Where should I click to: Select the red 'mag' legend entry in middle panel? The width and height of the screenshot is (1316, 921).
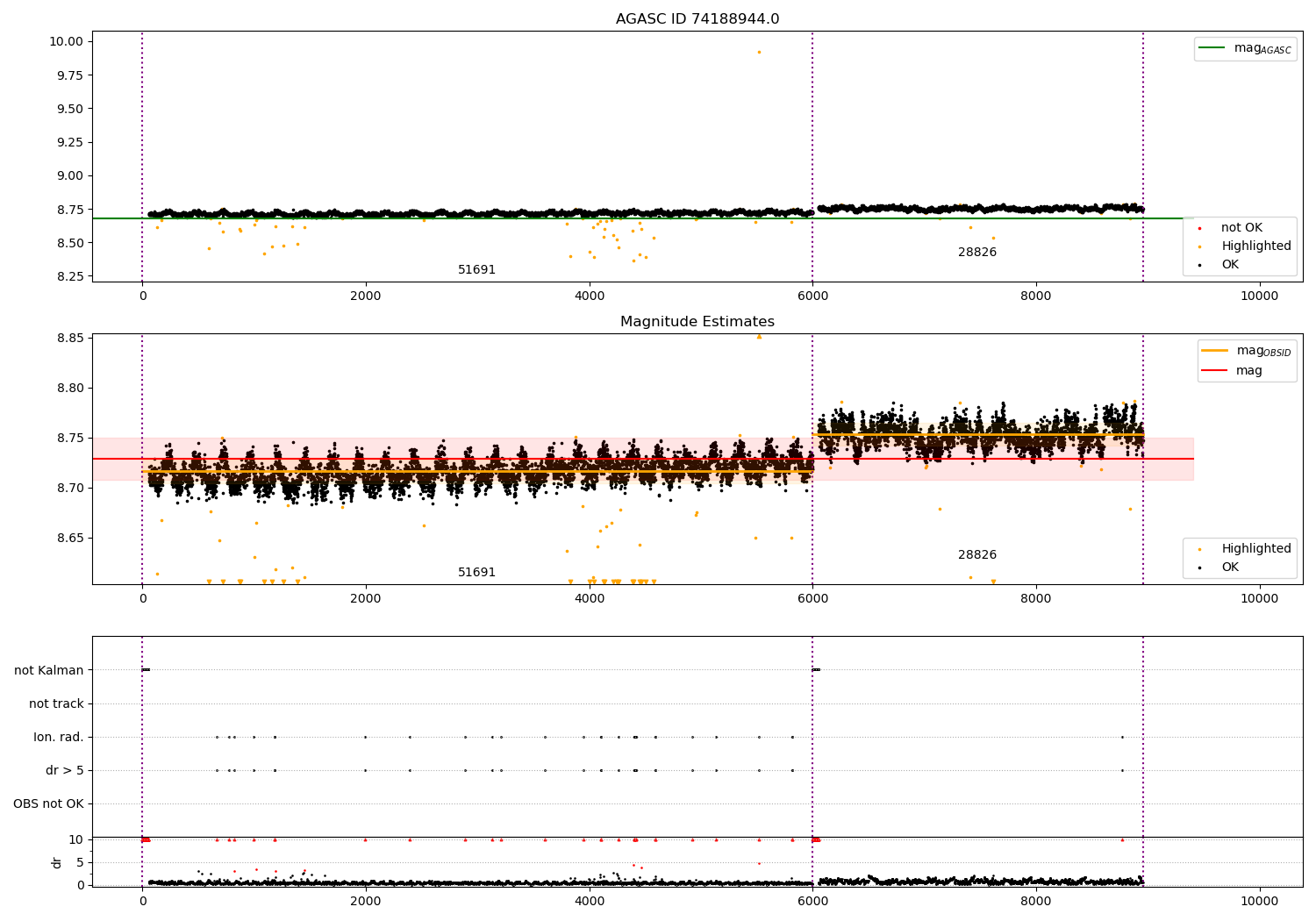pos(1232,371)
